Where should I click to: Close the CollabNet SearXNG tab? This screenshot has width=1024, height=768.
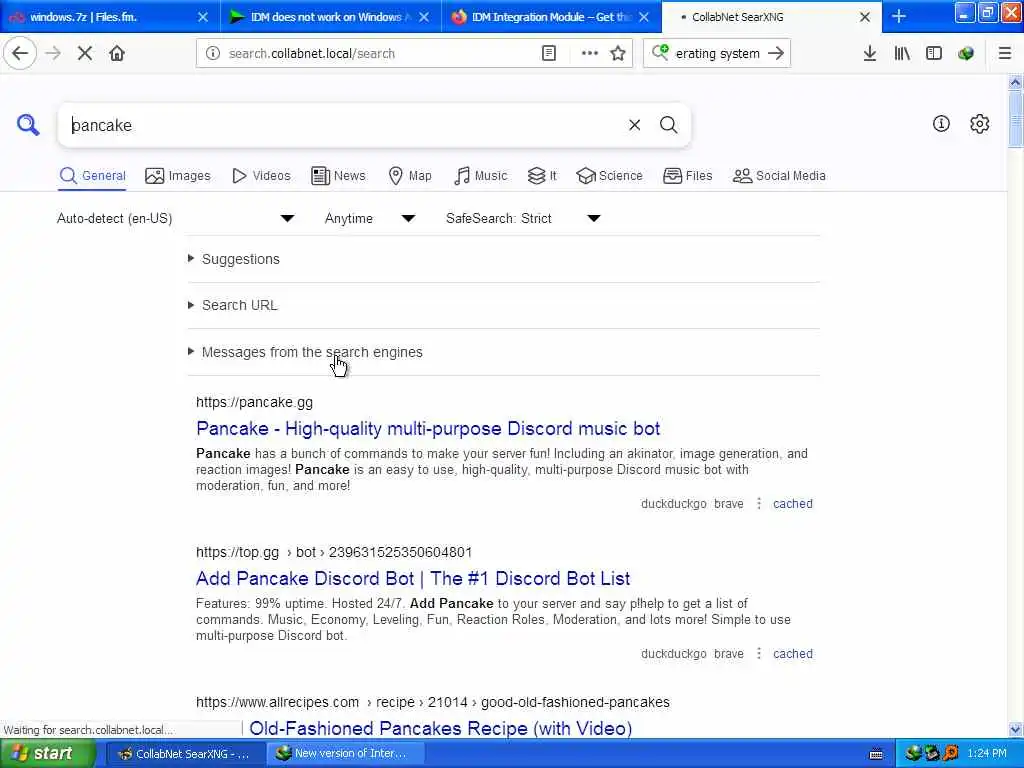pos(865,17)
